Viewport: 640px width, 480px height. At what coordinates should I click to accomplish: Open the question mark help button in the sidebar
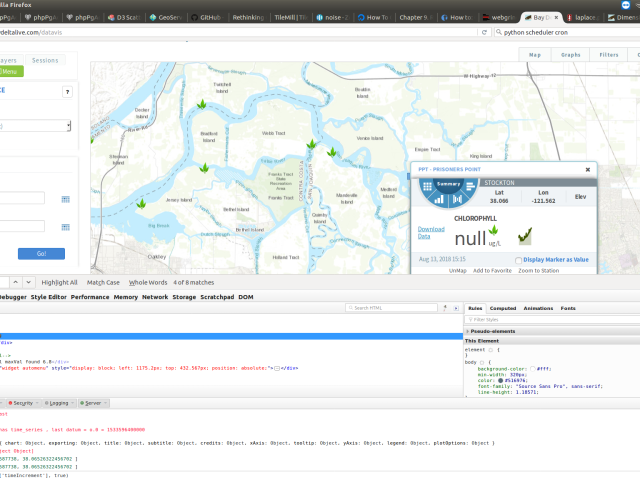(67, 92)
